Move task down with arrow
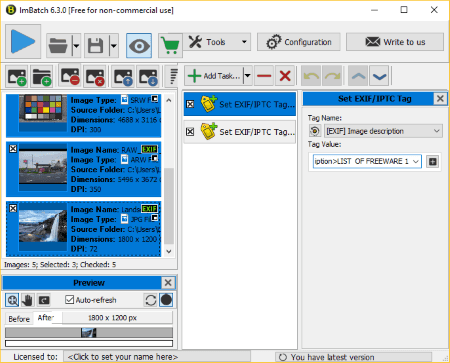The height and width of the screenshot is (363, 450). (x=380, y=76)
